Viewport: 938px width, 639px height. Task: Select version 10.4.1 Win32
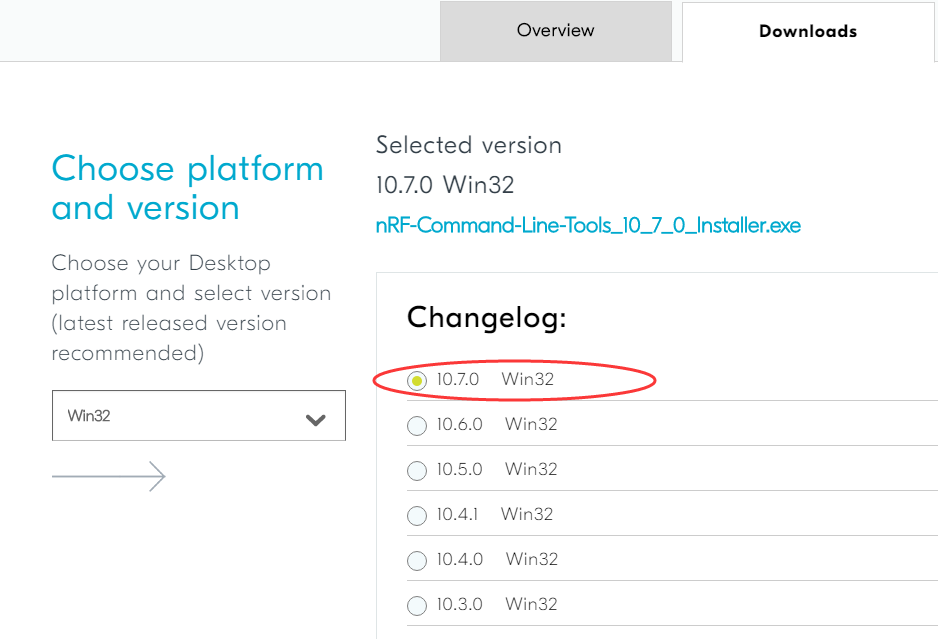[x=416, y=515]
